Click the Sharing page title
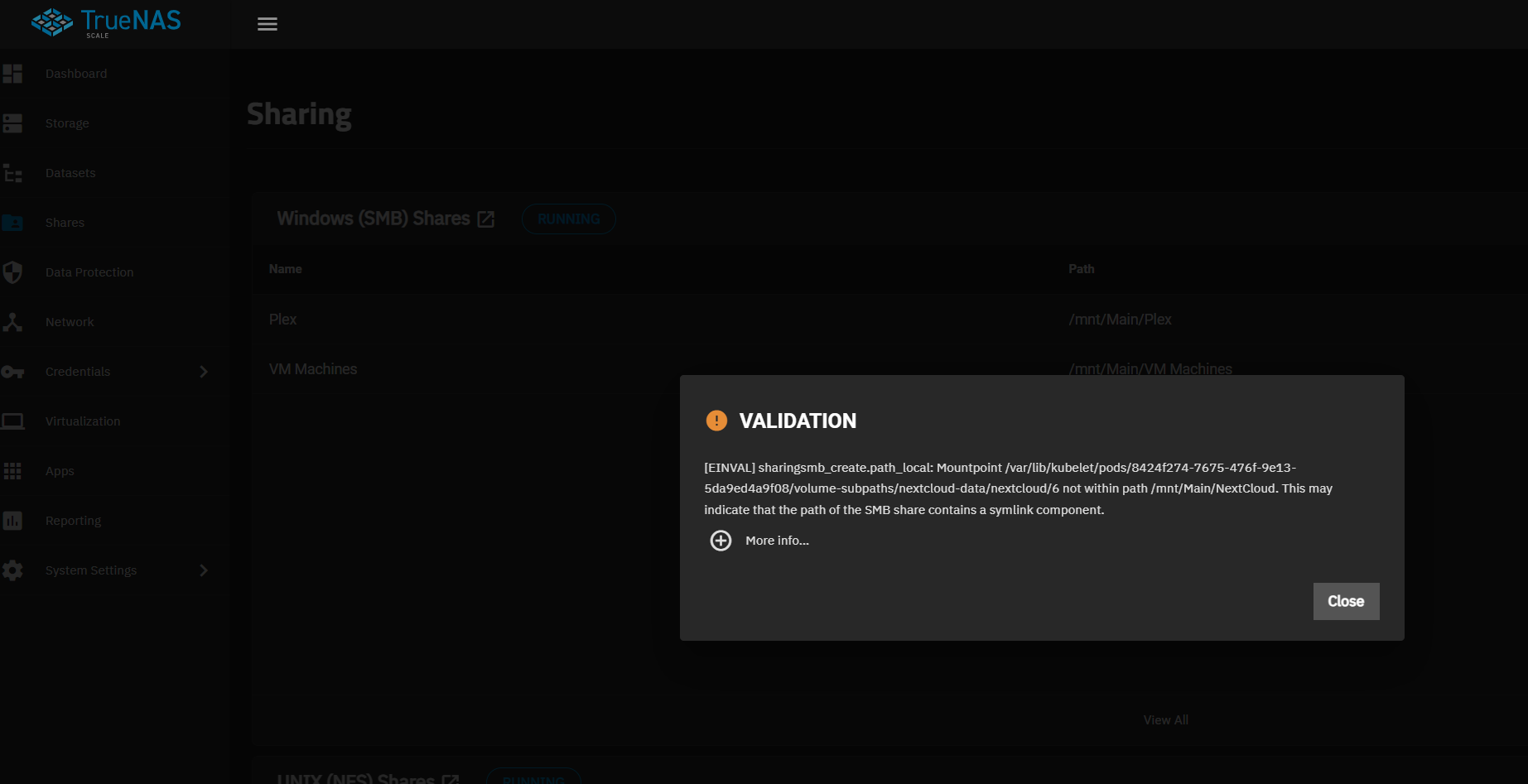 click(x=299, y=115)
